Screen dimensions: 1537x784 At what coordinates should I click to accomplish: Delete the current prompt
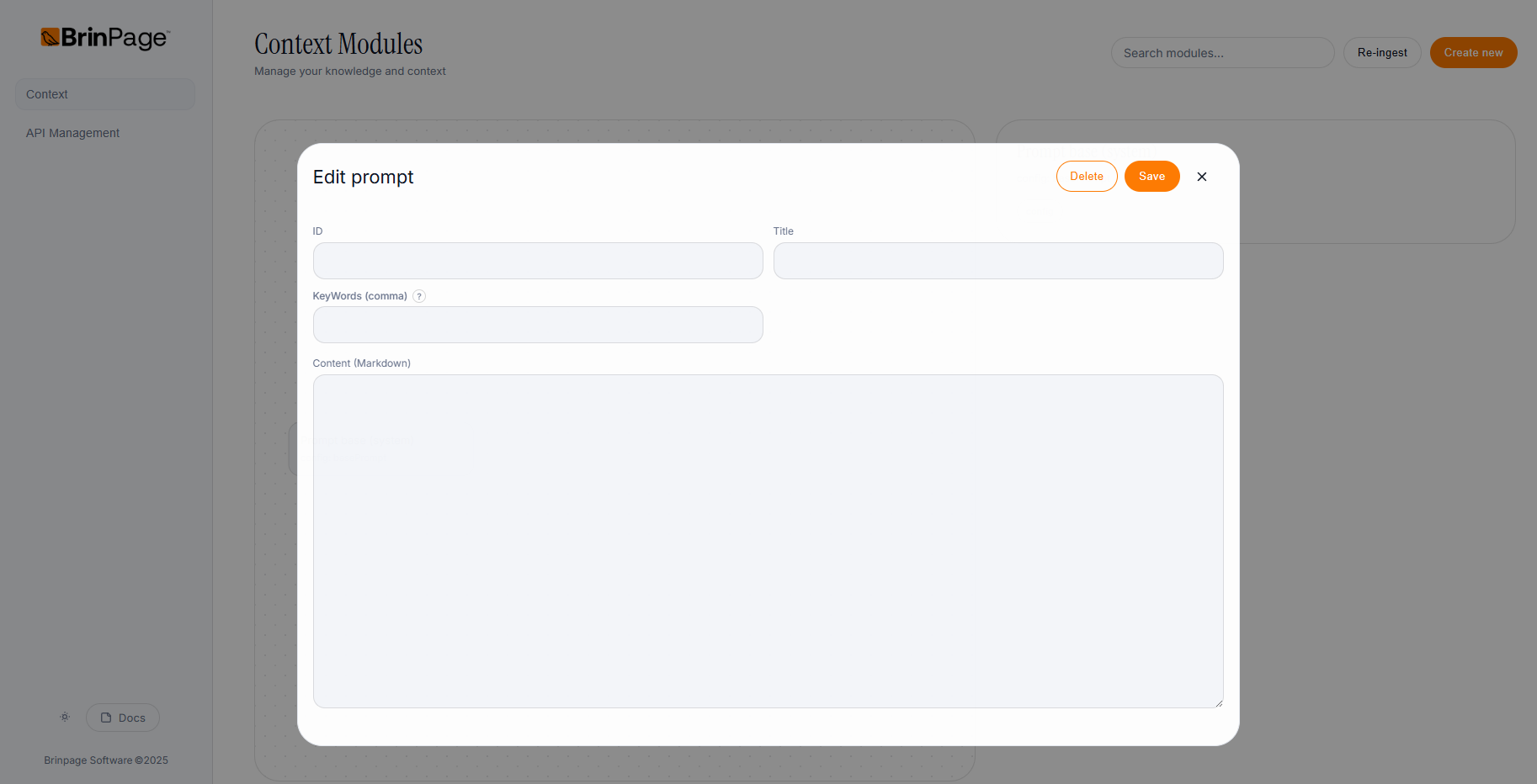coord(1086,177)
